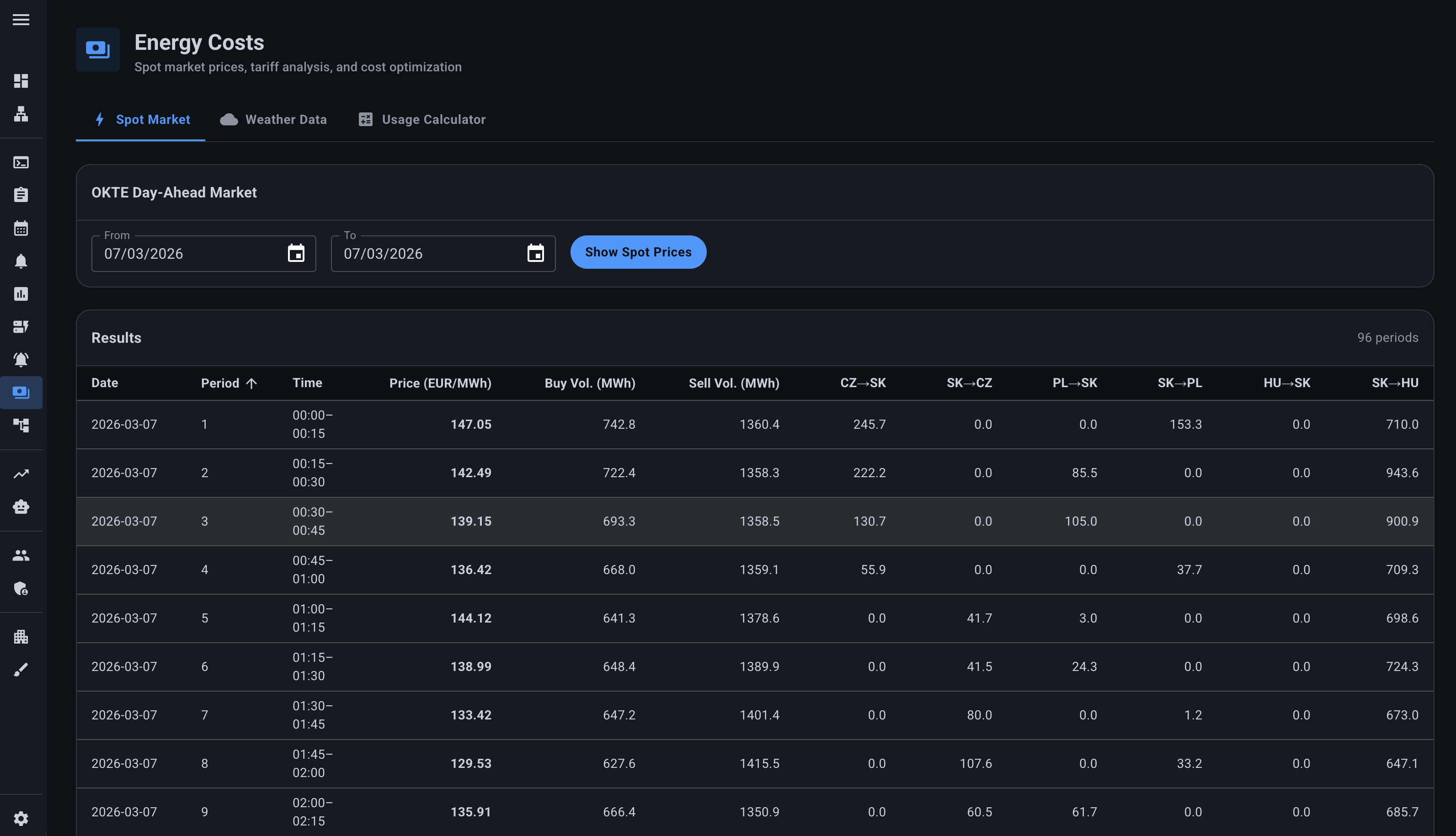Click the From date input field

189,254
